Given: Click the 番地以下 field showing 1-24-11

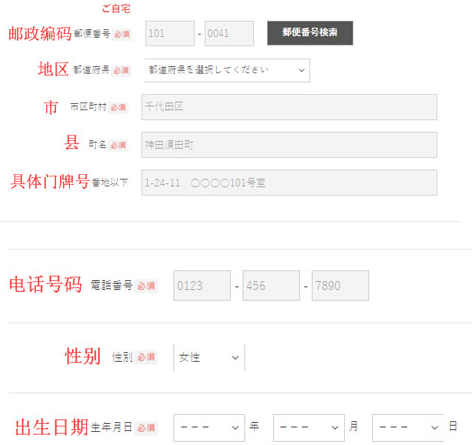Looking at the screenshot, I should 289,183.
